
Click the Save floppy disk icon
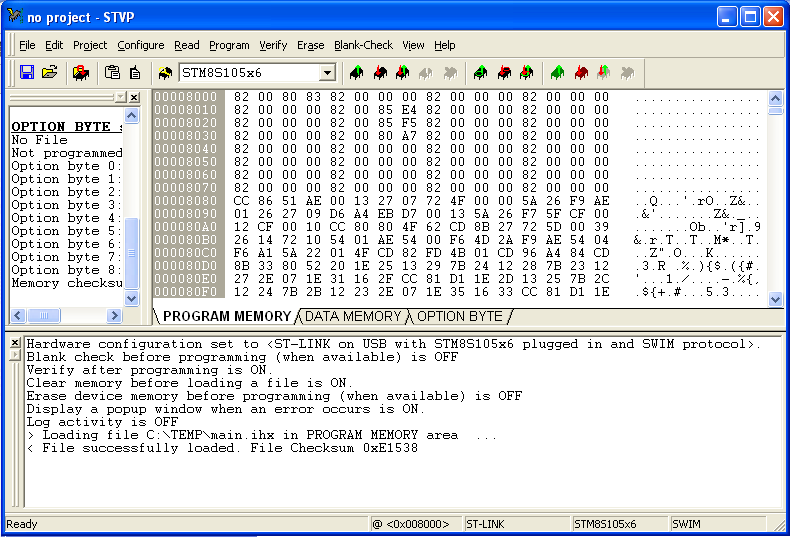point(27,73)
